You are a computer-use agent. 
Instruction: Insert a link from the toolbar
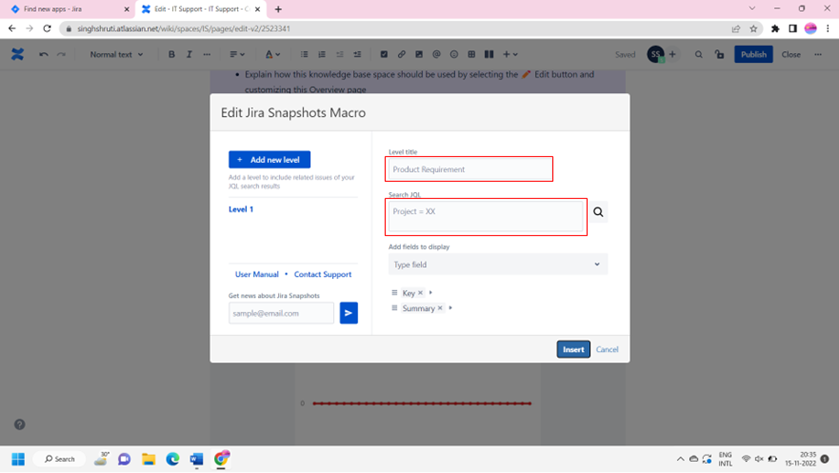click(401, 54)
